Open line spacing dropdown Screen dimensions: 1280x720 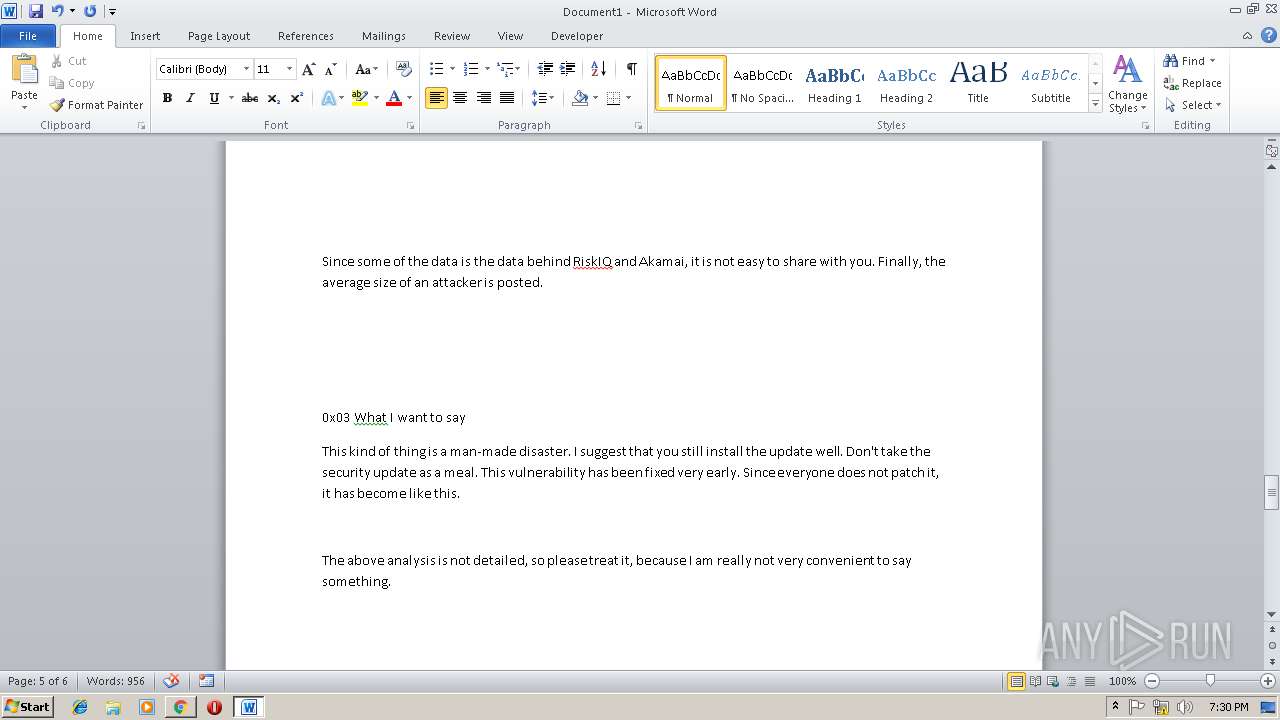click(543, 98)
